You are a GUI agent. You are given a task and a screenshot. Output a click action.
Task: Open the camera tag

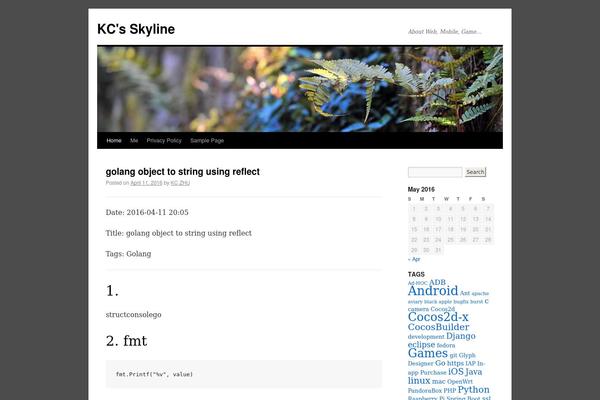pos(418,309)
